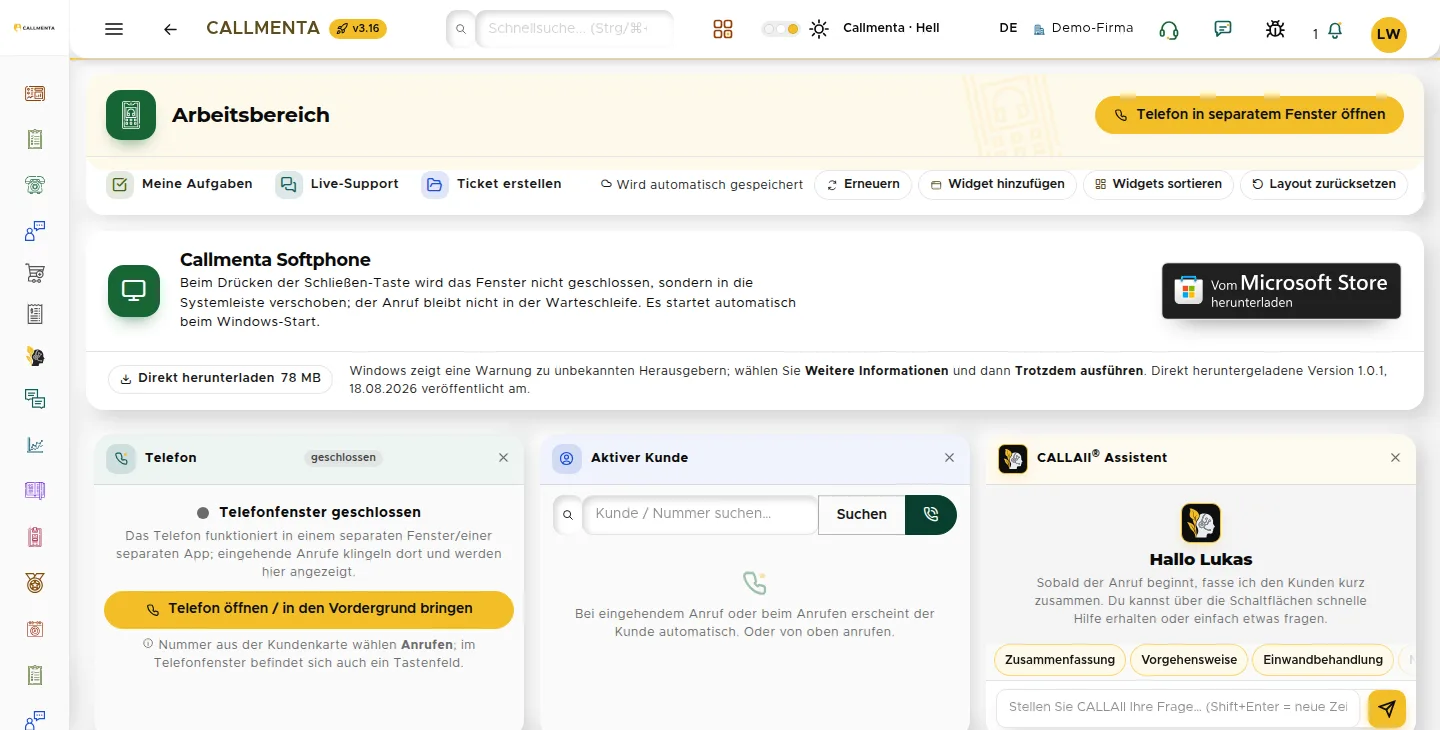Click Telefon in separatem Fenster öffnen
Image resolution: width=1440 pixels, height=730 pixels.
coord(1249,115)
